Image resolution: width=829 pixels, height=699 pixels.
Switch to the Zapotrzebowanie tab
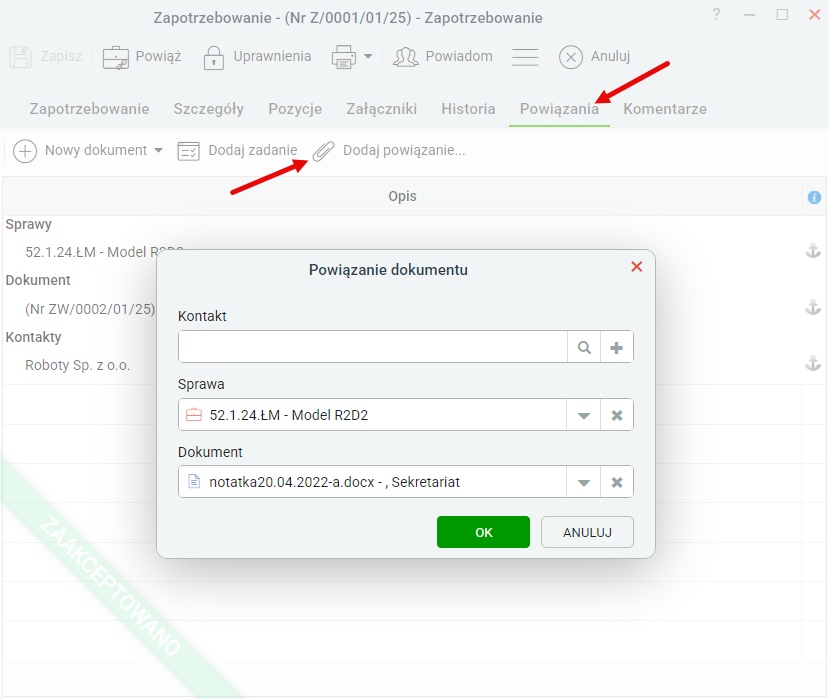pyautogui.click(x=89, y=109)
